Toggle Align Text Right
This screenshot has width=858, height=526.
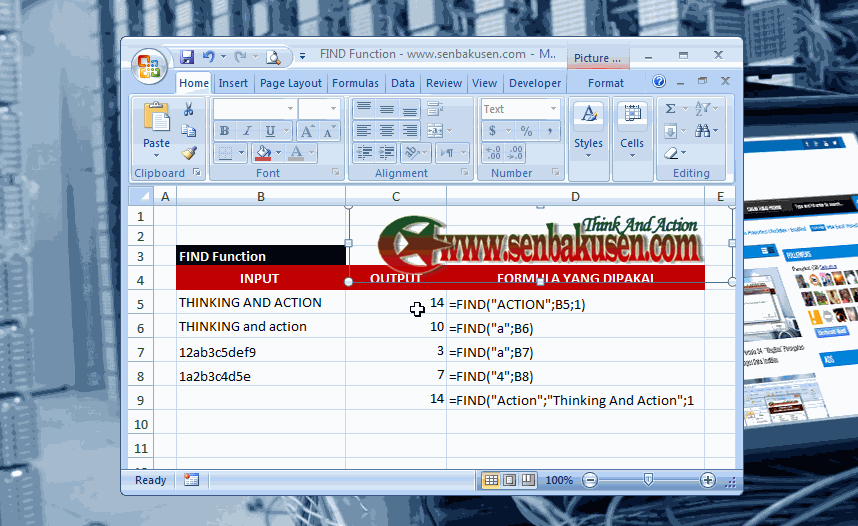point(409,131)
